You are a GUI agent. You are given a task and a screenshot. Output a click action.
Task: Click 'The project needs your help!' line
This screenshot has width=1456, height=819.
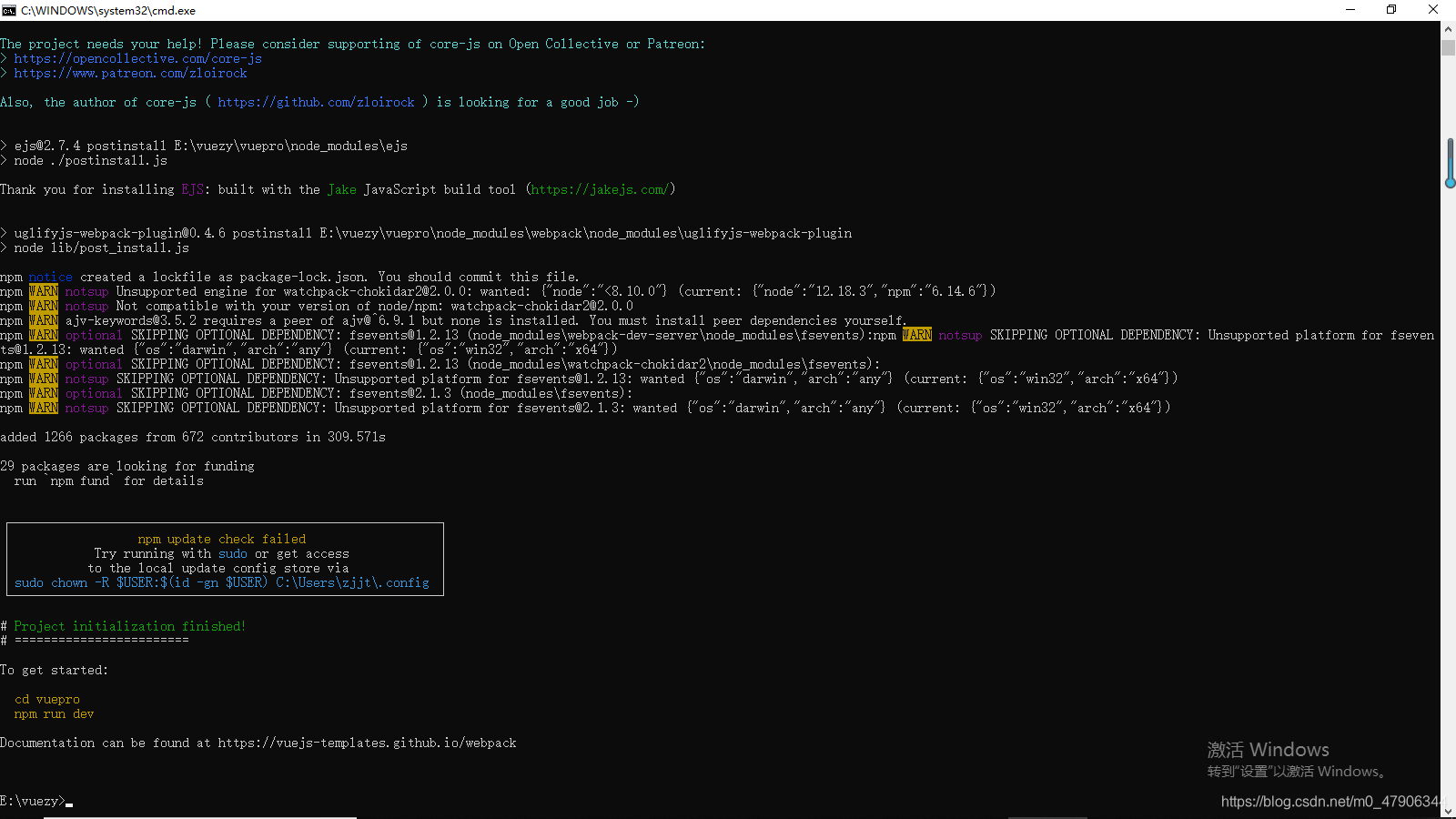353,44
